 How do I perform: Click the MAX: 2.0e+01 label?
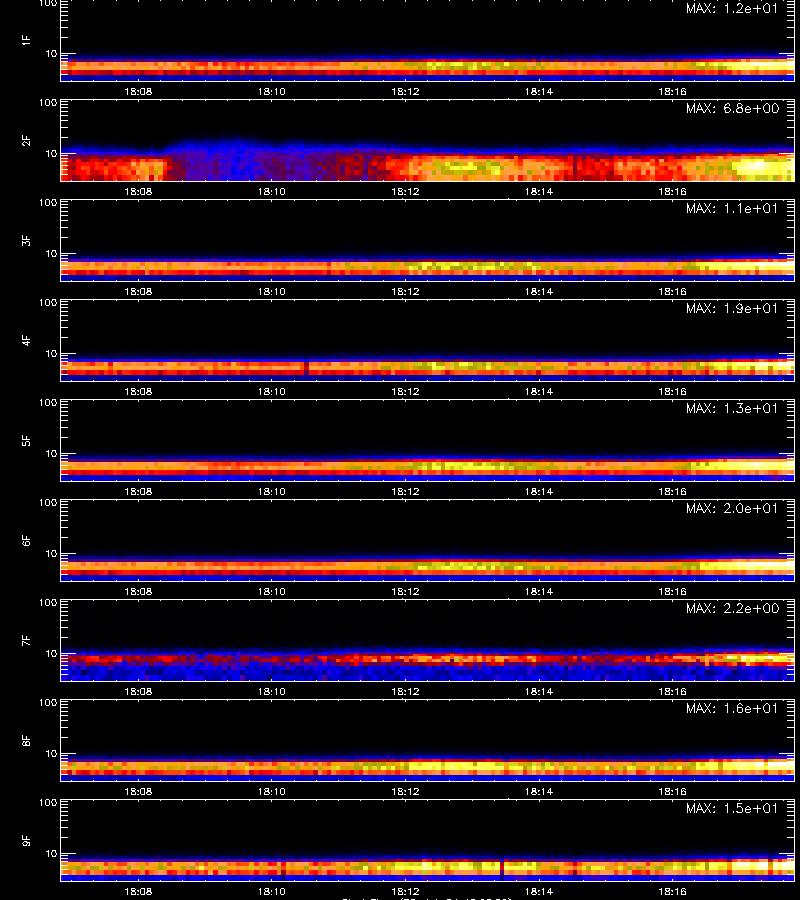coord(732,508)
